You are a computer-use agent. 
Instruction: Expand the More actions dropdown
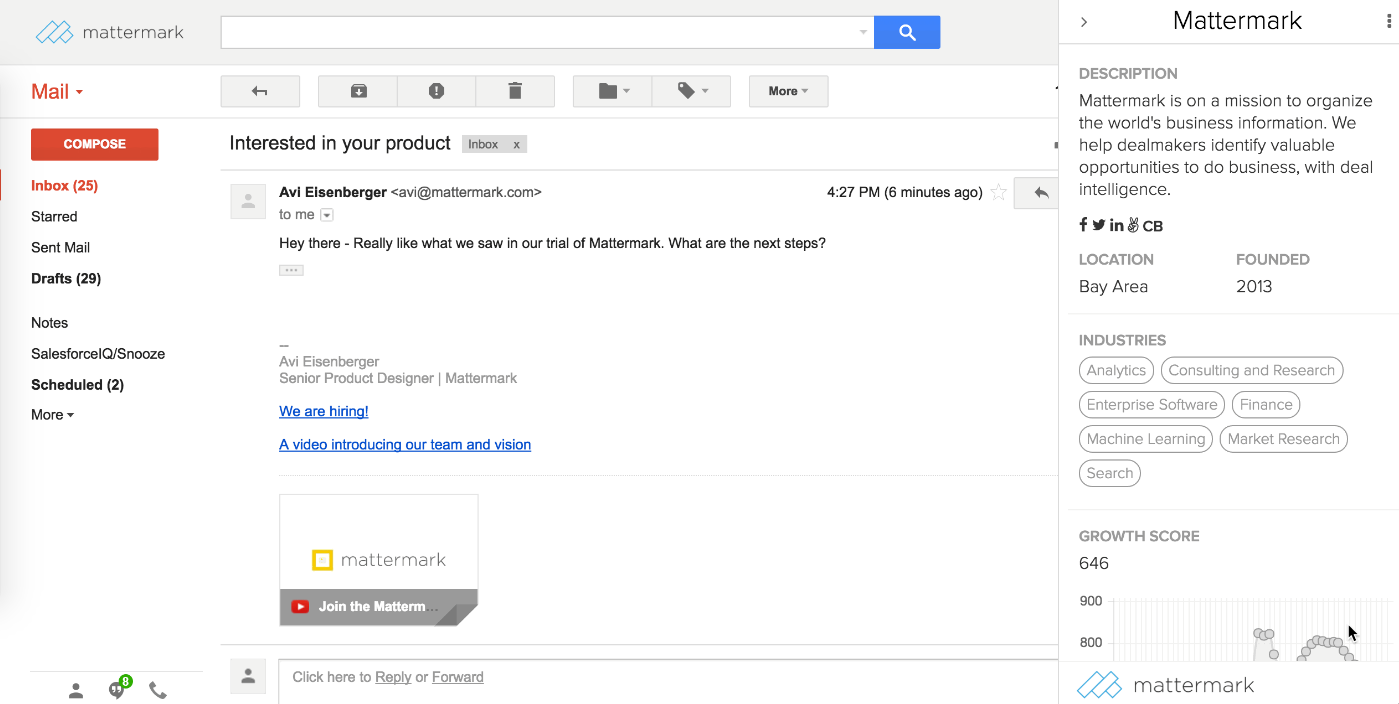pyautogui.click(x=788, y=91)
